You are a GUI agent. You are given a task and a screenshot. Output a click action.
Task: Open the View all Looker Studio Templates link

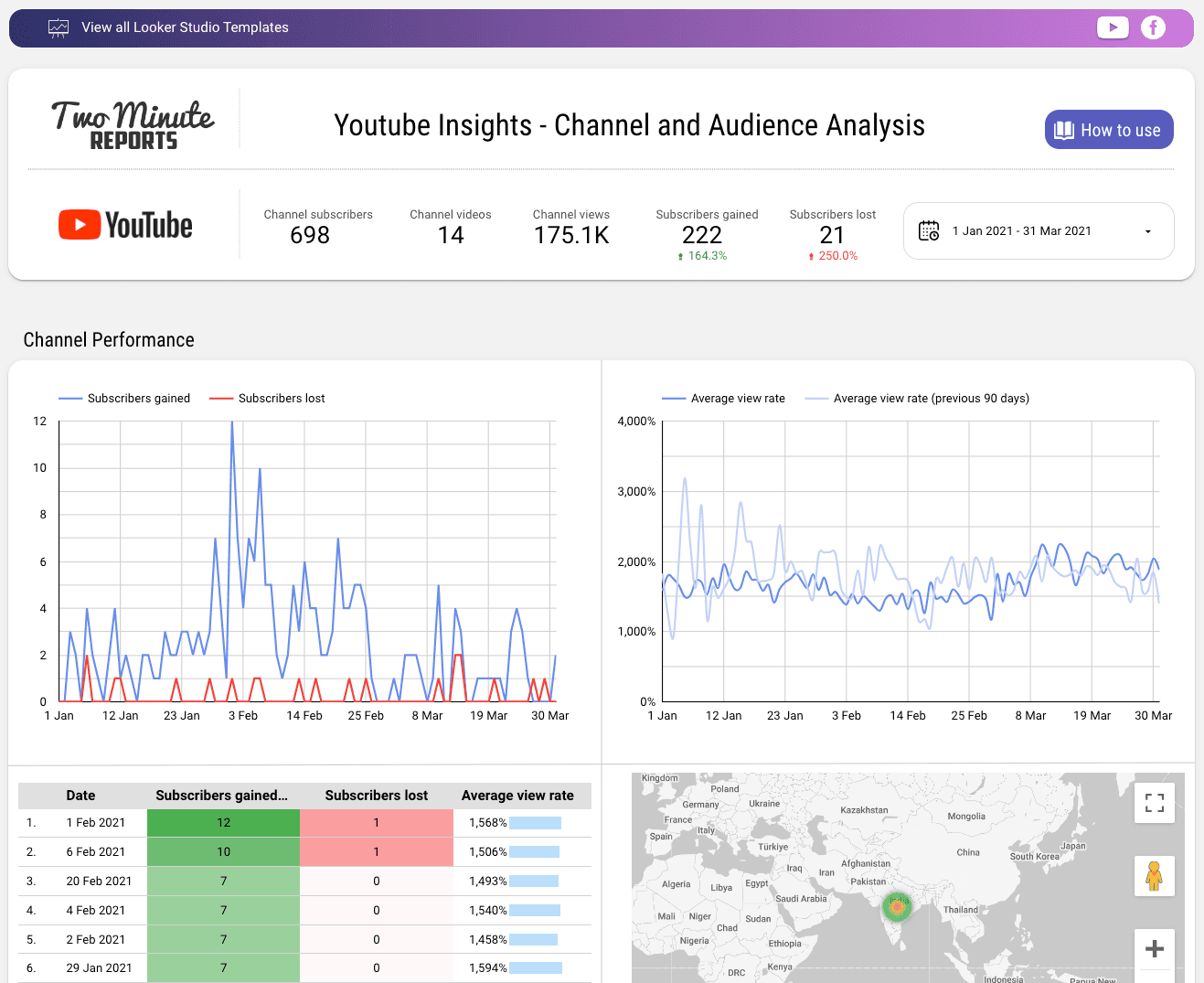(x=185, y=27)
